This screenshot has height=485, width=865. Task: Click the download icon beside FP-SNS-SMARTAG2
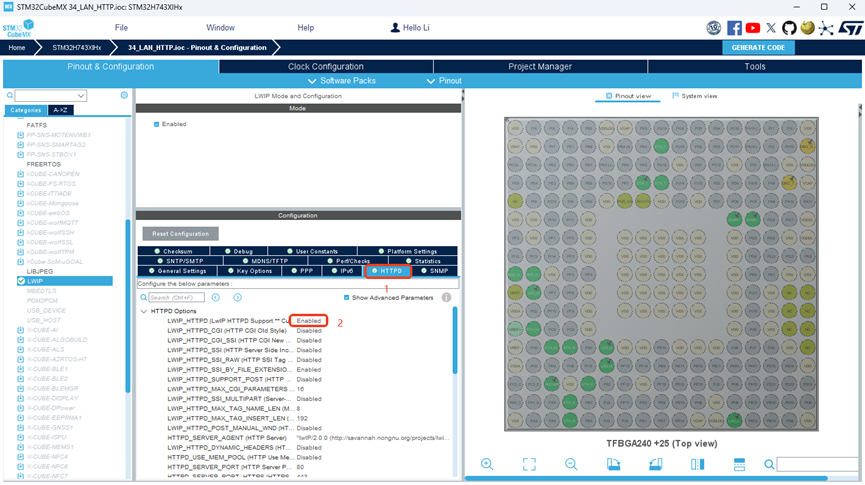[x=20, y=145]
